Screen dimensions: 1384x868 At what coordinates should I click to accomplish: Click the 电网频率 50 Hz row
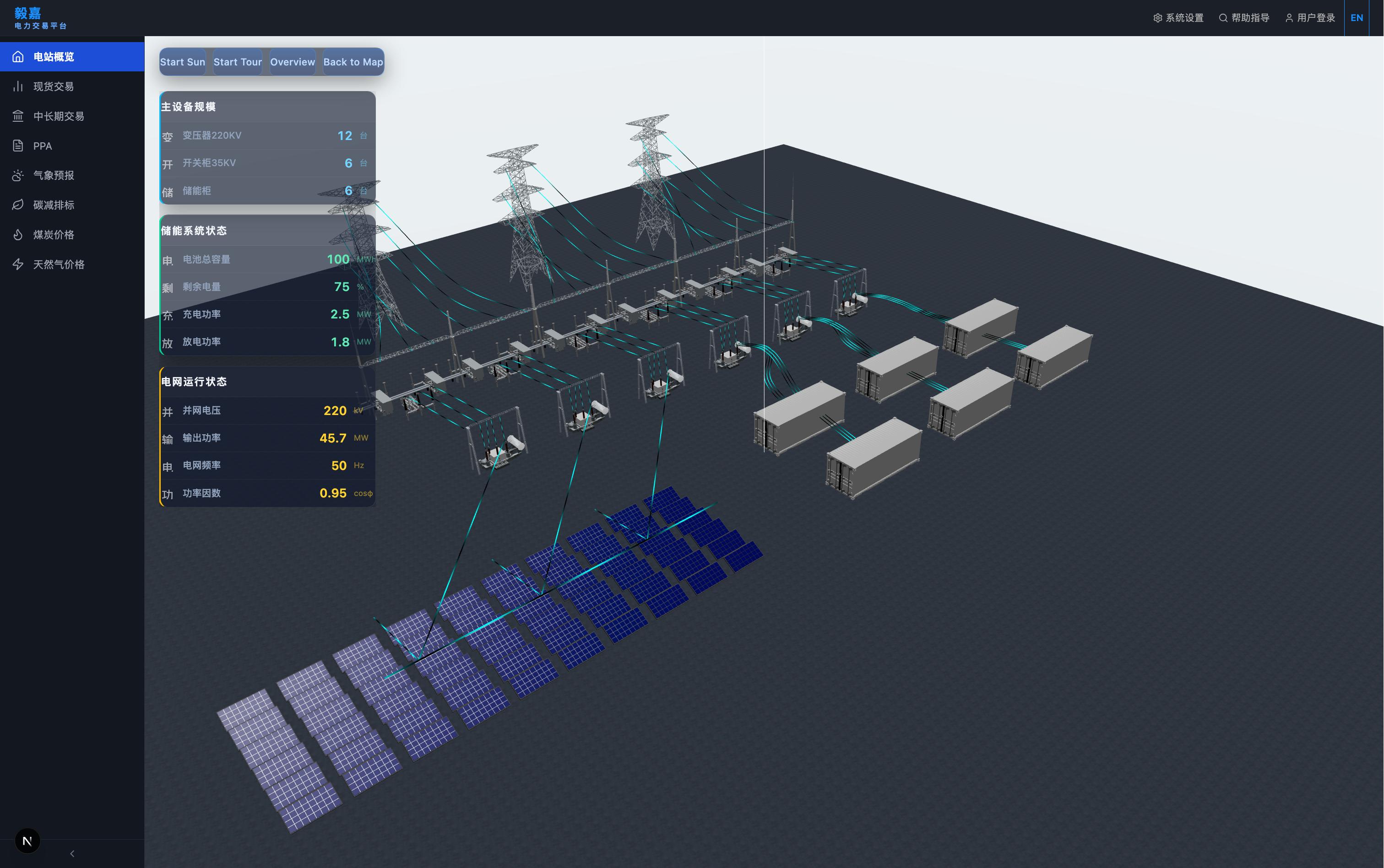[268, 466]
